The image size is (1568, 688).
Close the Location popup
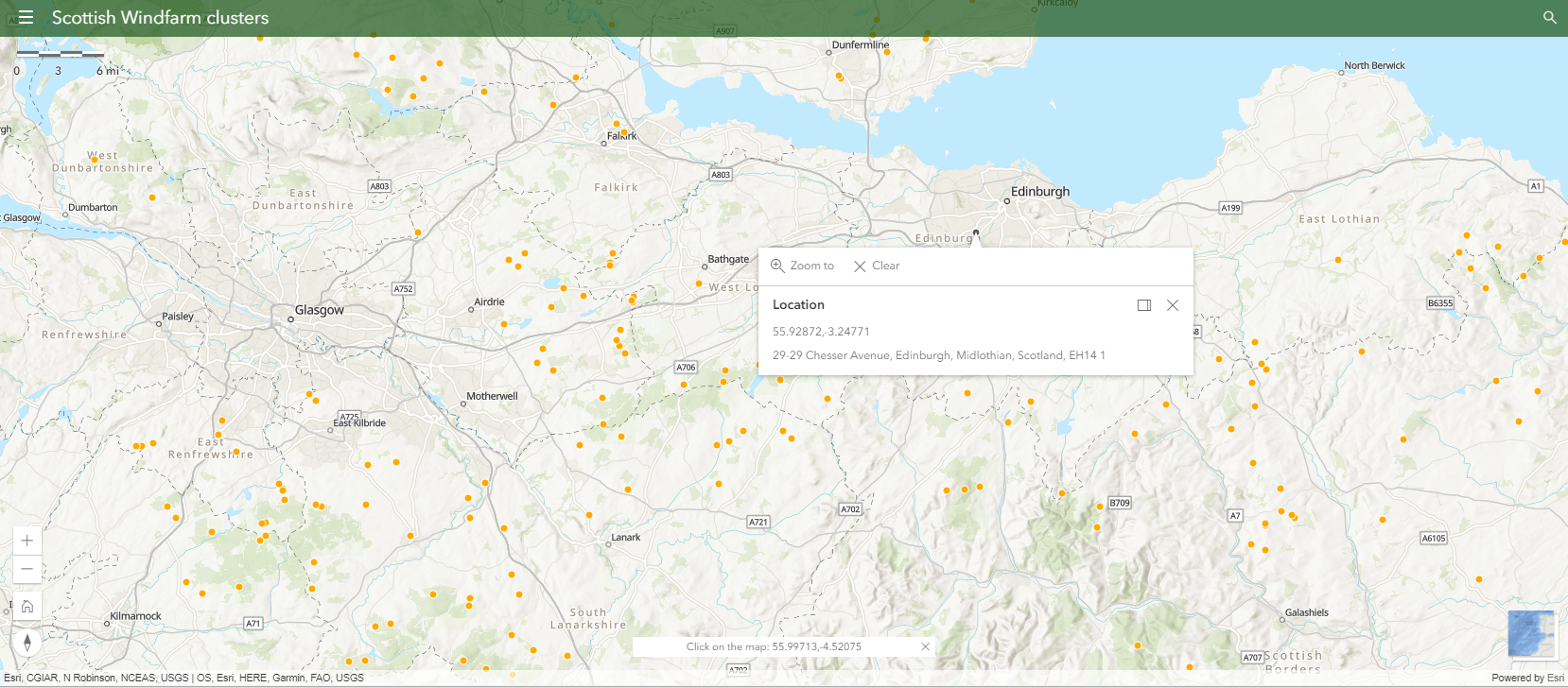pos(1173,305)
